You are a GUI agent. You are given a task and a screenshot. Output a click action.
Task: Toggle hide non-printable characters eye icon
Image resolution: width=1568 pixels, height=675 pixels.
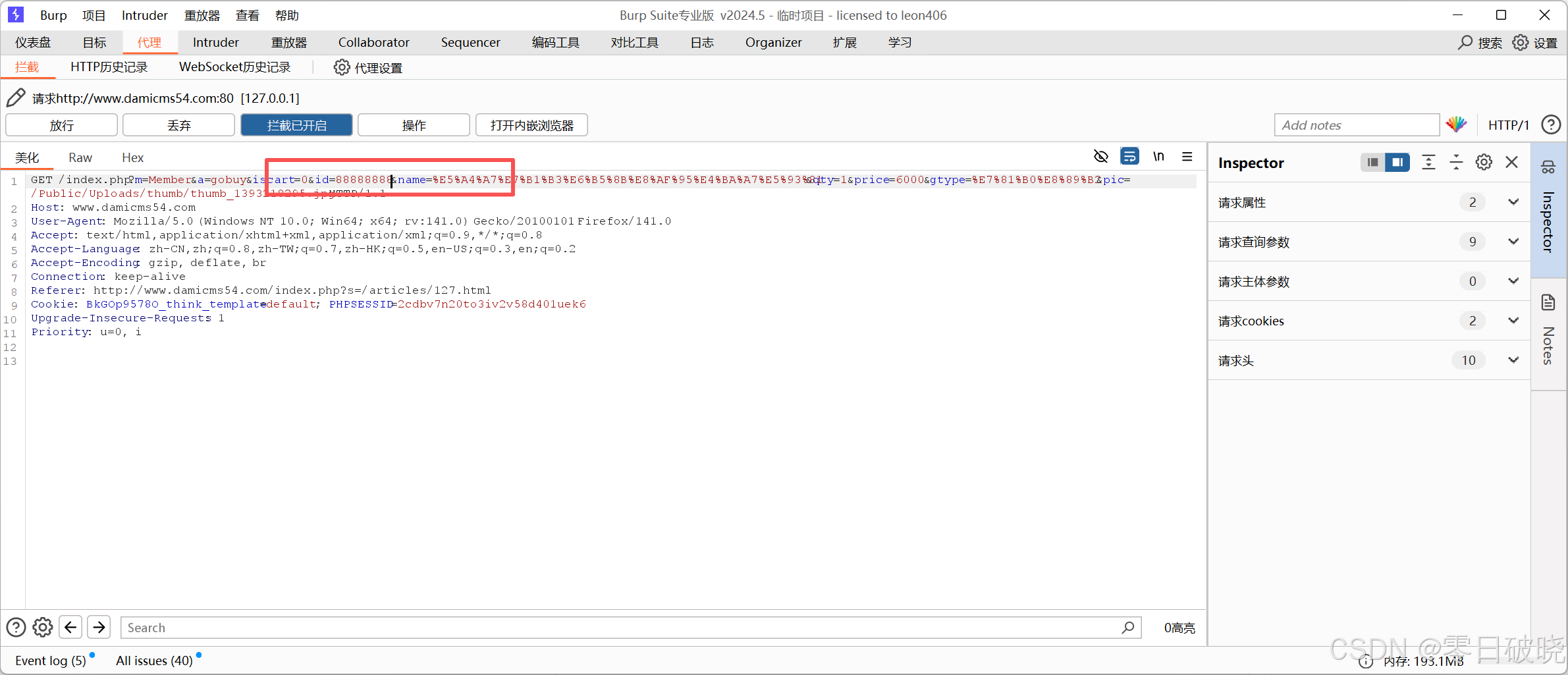click(1101, 157)
